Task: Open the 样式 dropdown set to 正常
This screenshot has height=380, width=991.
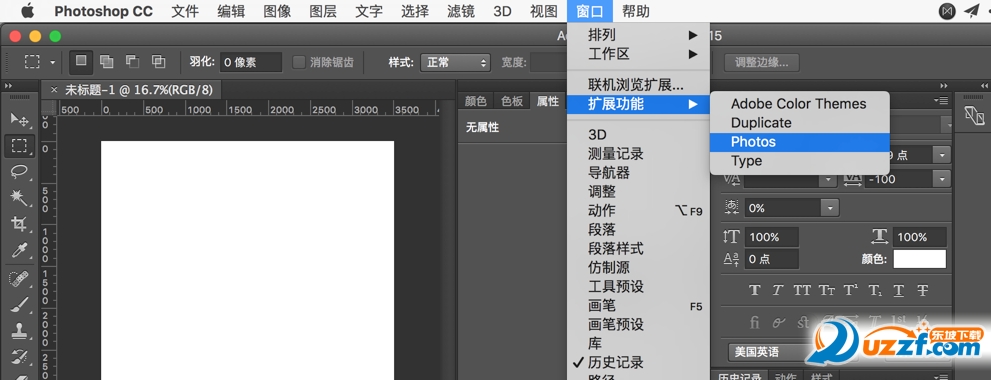Action: click(455, 63)
